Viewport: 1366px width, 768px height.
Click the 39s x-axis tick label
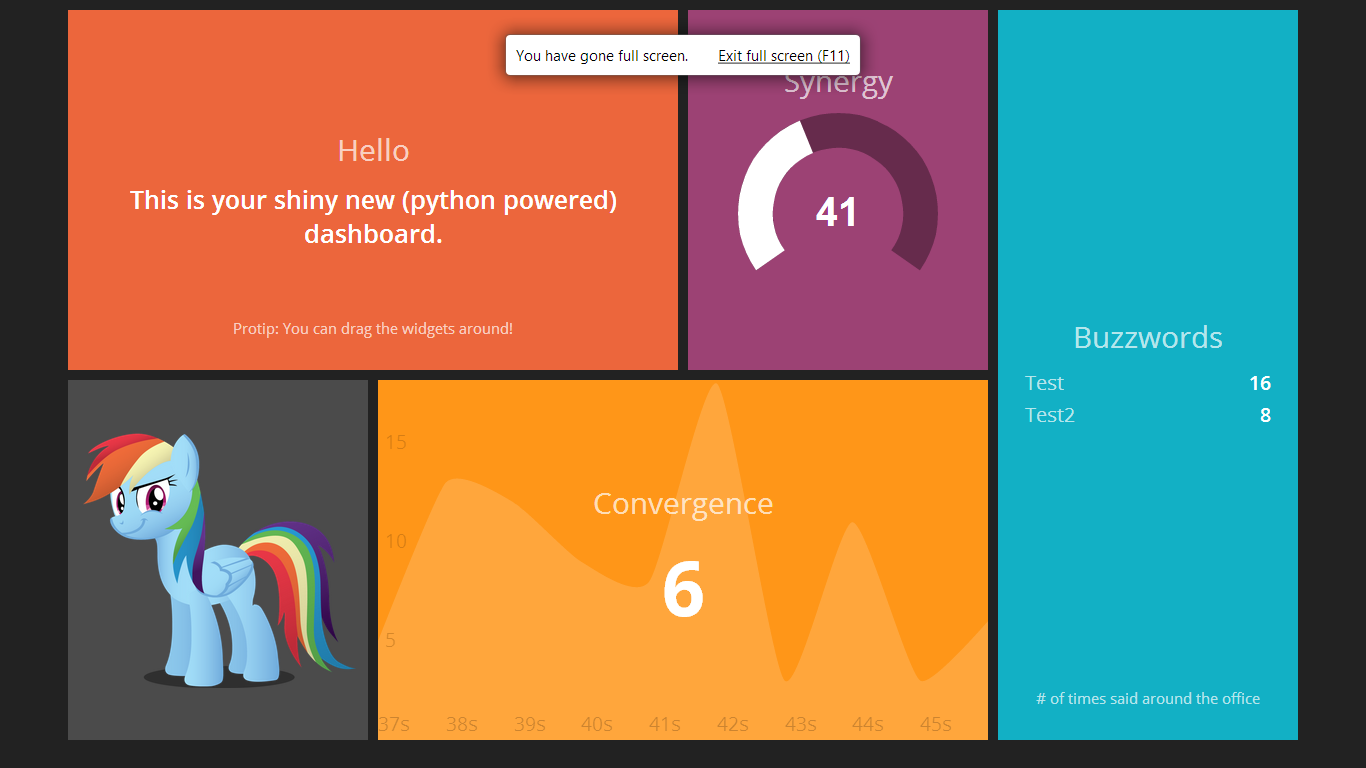[530, 724]
